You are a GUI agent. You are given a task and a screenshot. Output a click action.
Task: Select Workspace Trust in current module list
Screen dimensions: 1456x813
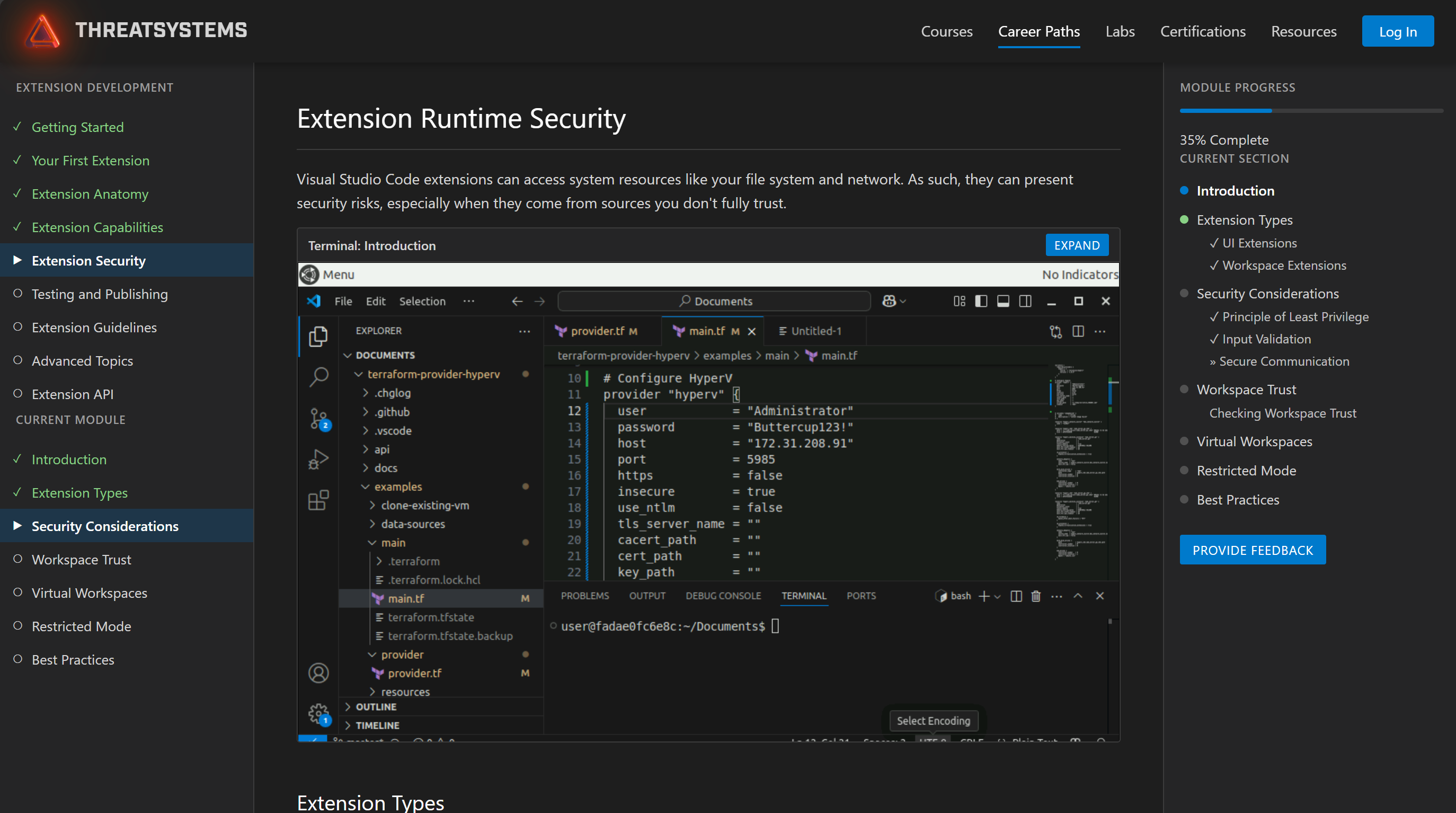point(82,560)
